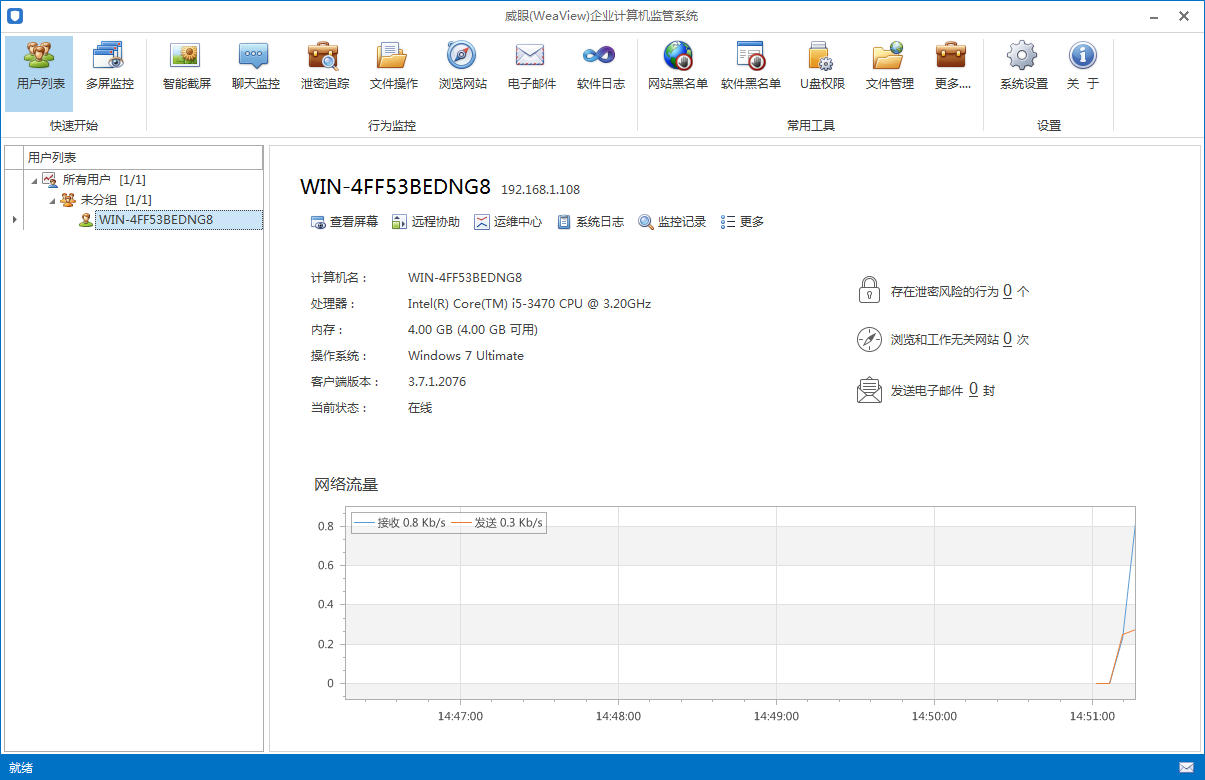
Task: Open the 多屏监控 multi-screen monitor
Action: click(109, 66)
